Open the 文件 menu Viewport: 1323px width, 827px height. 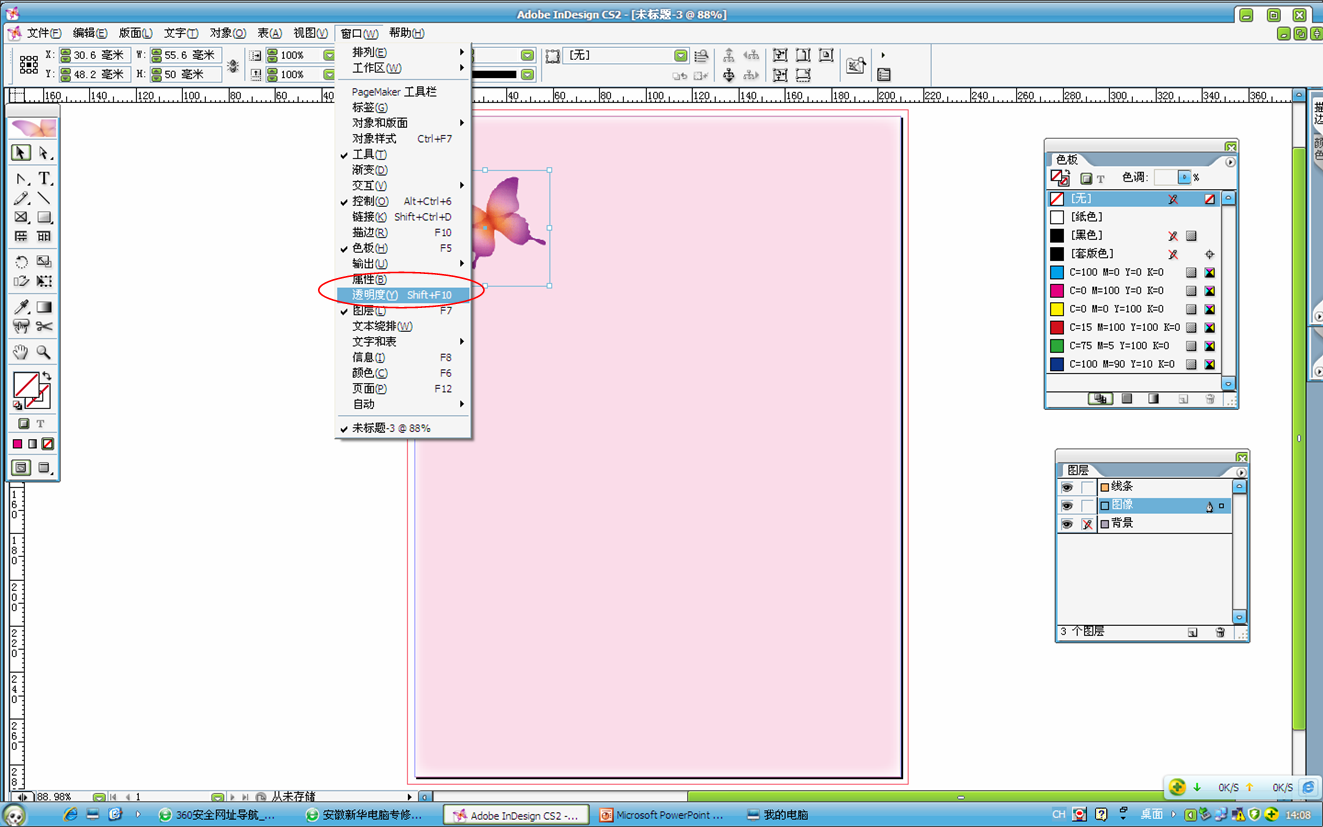pos(42,33)
